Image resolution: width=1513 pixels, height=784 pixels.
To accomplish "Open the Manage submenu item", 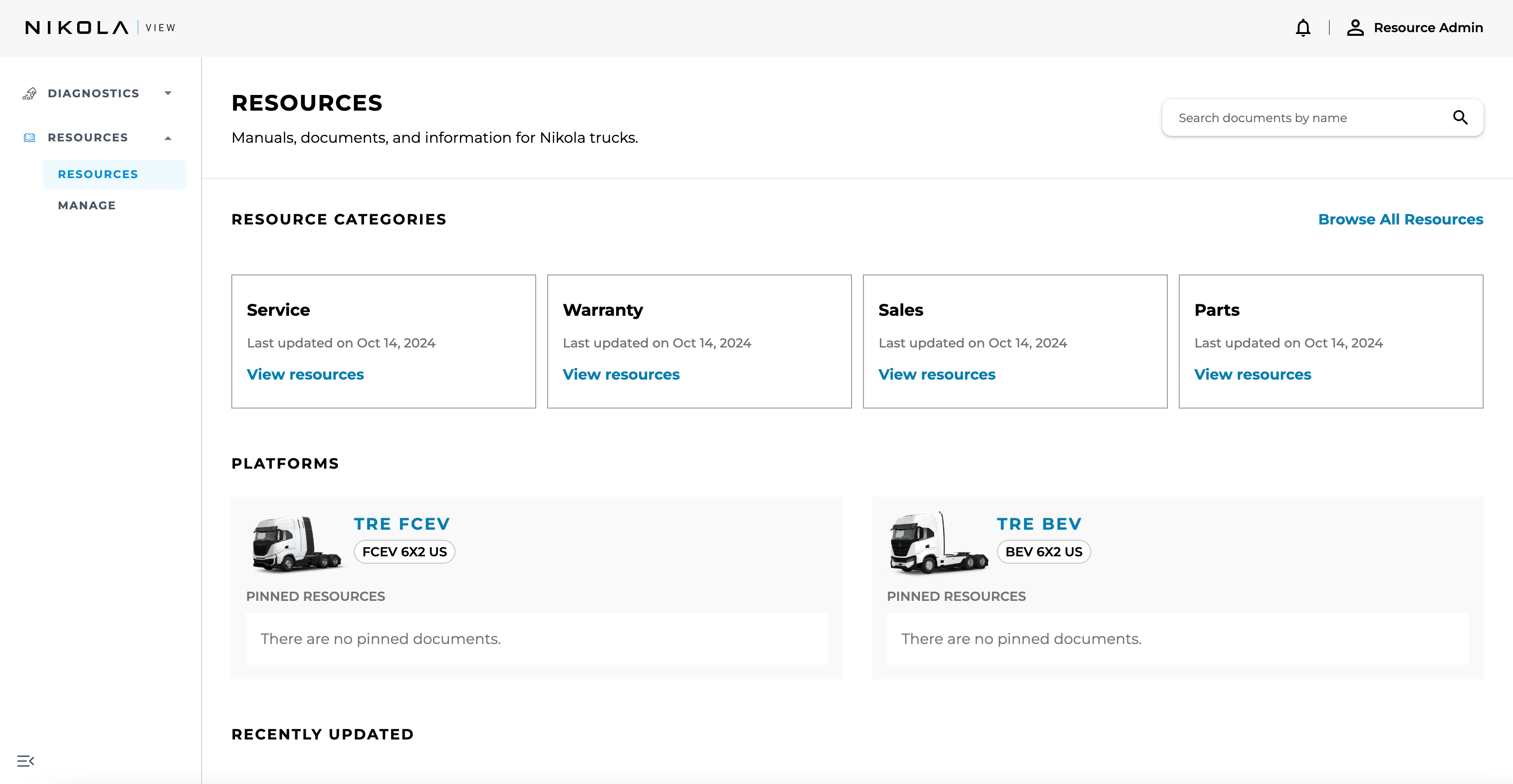I will (87, 206).
